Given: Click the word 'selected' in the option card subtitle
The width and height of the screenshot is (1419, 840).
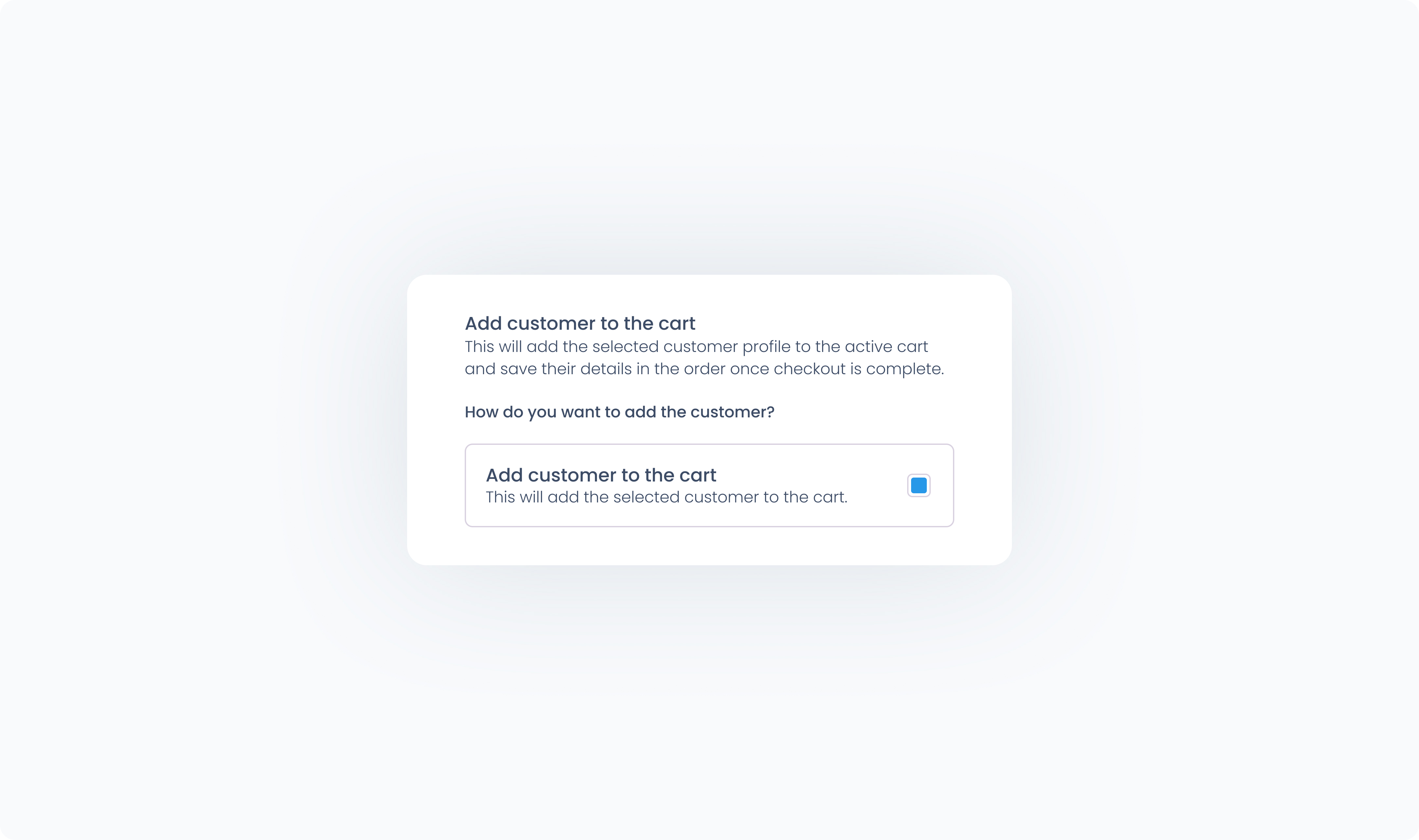Looking at the screenshot, I should pos(646,497).
